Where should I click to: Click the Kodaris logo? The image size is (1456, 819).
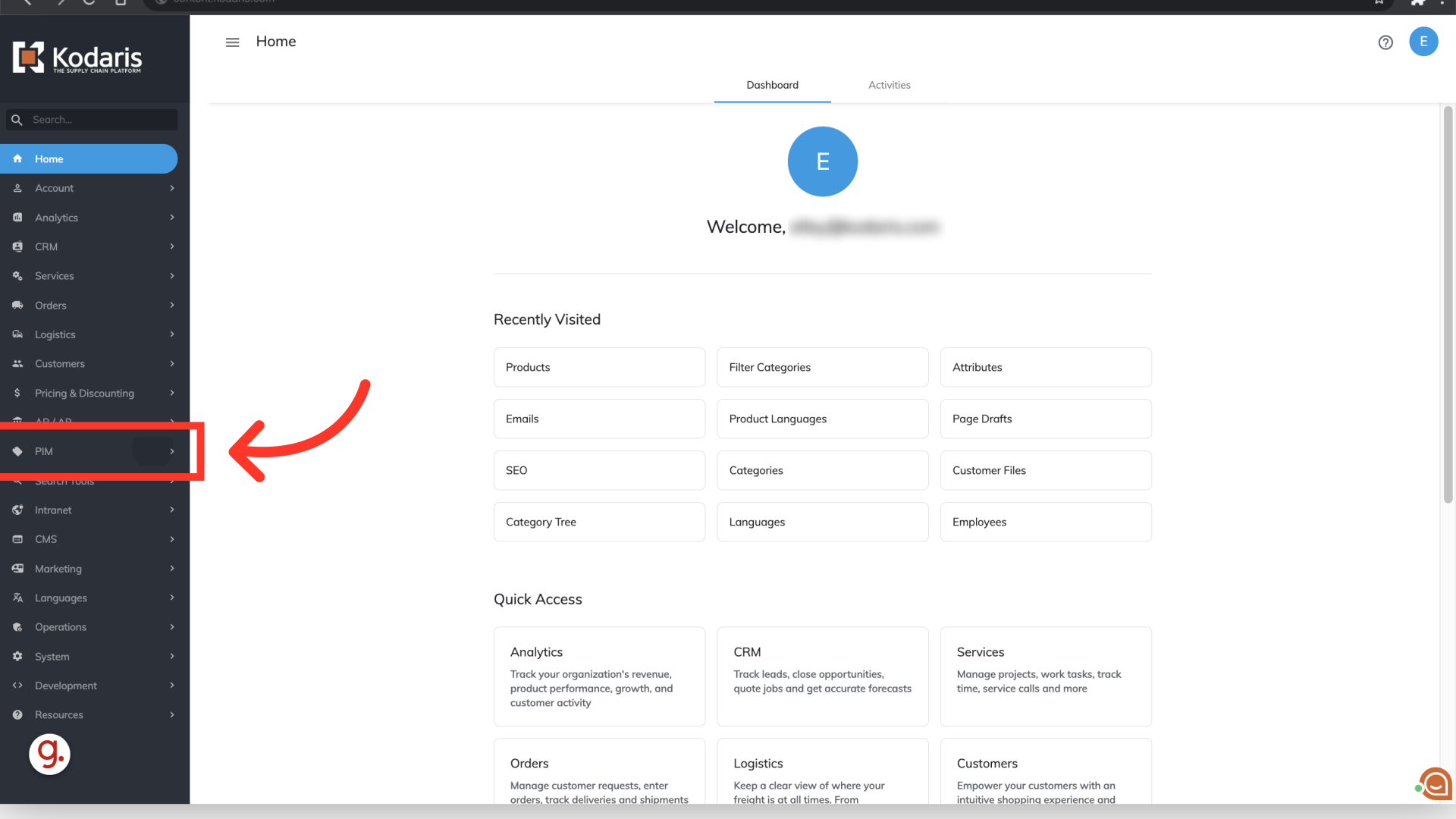point(77,58)
